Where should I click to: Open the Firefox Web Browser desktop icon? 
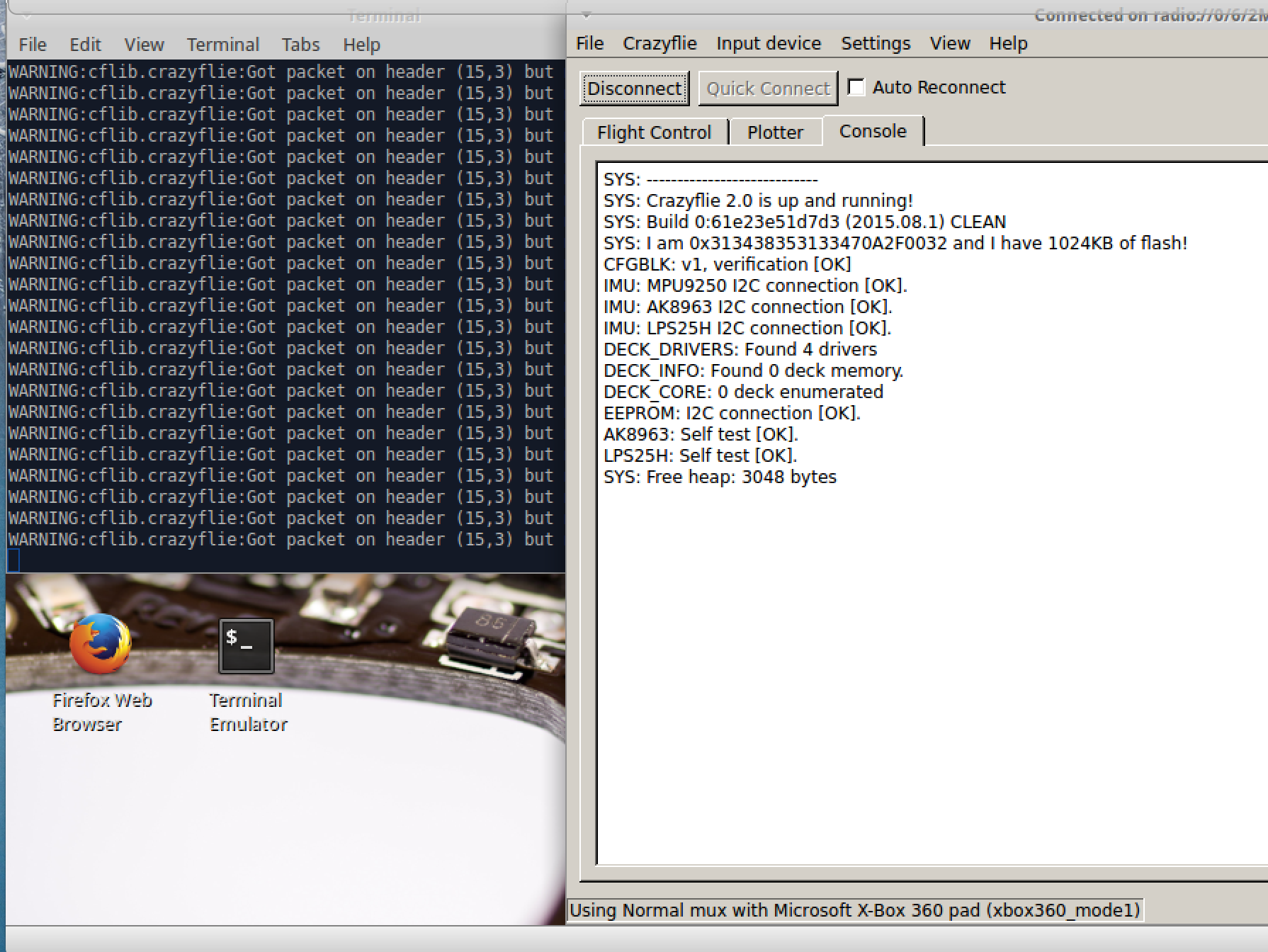(101, 645)
